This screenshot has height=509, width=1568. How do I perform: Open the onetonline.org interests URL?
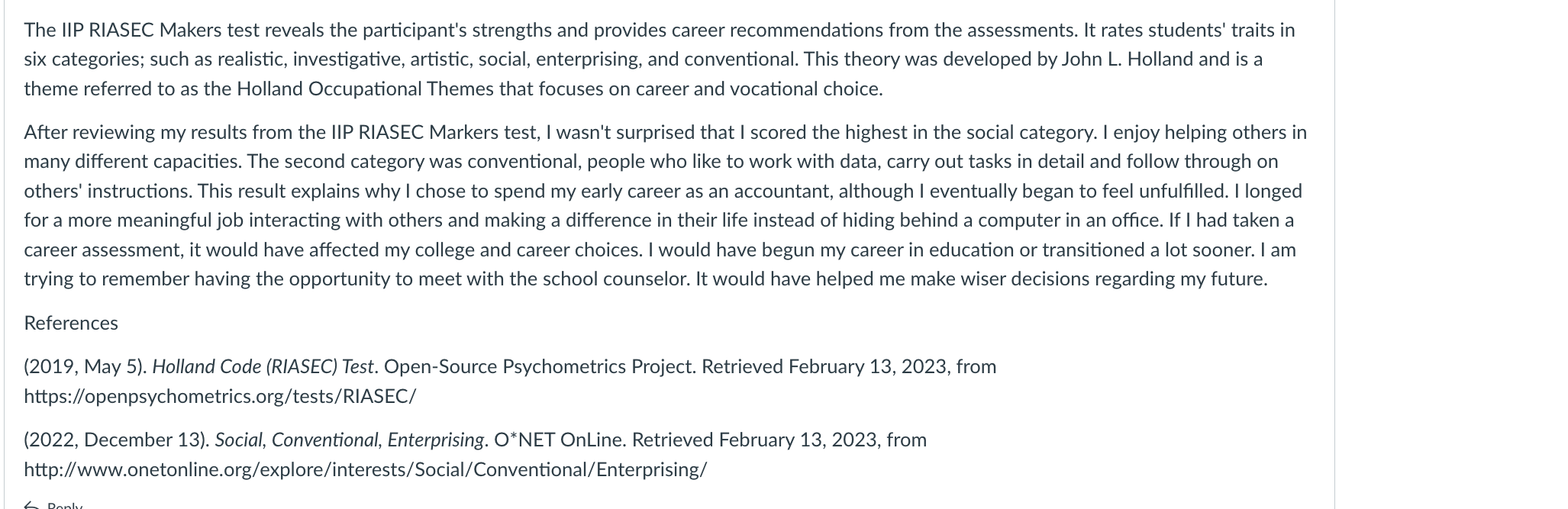(366, 470)
